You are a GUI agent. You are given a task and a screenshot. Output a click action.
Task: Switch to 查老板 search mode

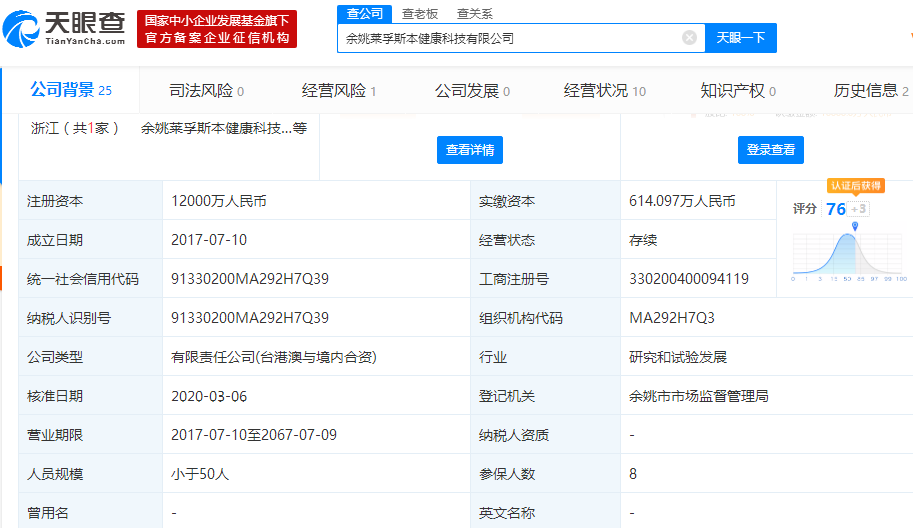point(420,14)
